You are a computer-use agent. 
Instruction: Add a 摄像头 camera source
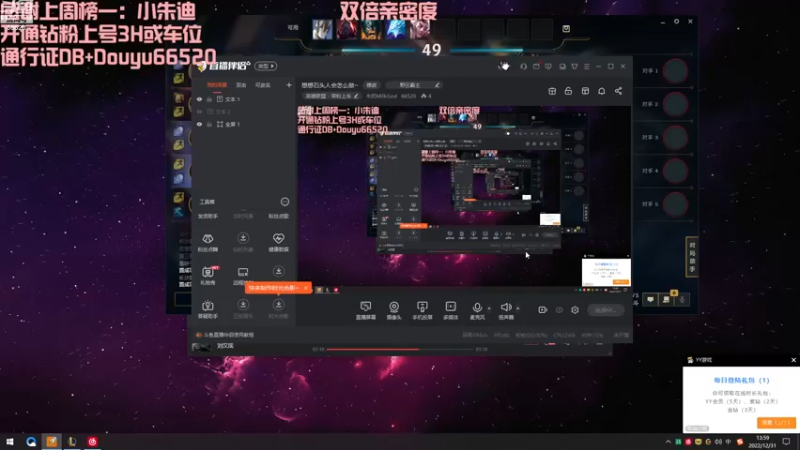[394, 310]
